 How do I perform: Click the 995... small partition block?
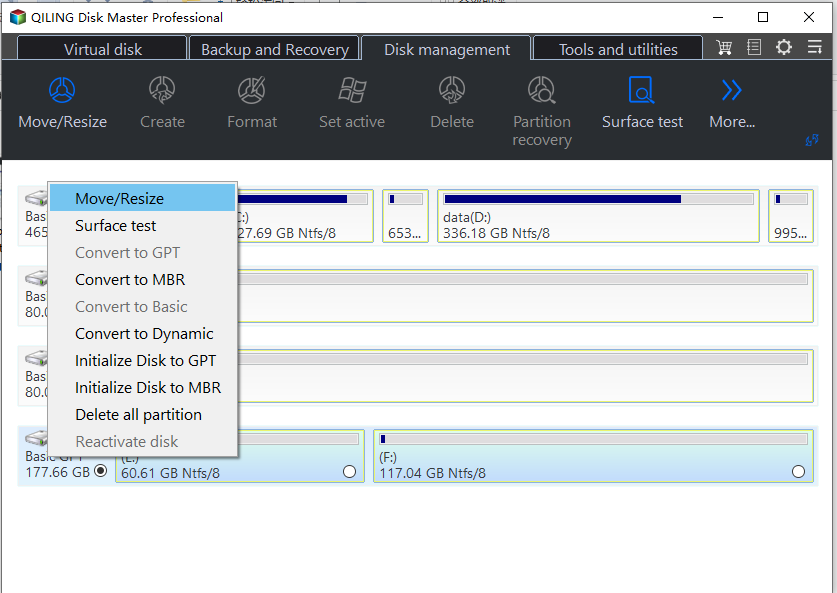tap(791, 216)
